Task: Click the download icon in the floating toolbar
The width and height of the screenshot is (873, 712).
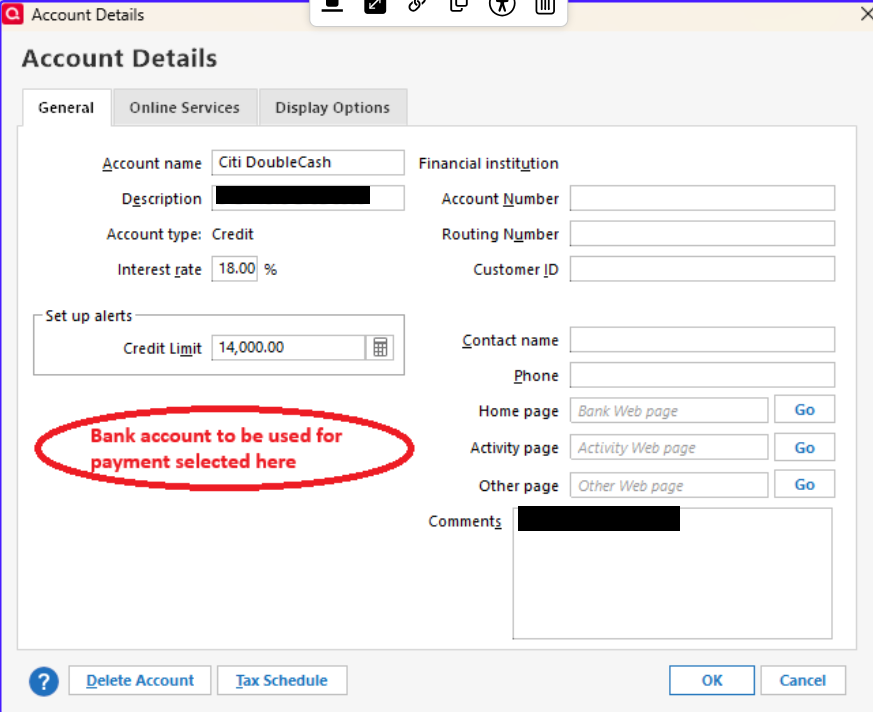Action: (332, 6)
